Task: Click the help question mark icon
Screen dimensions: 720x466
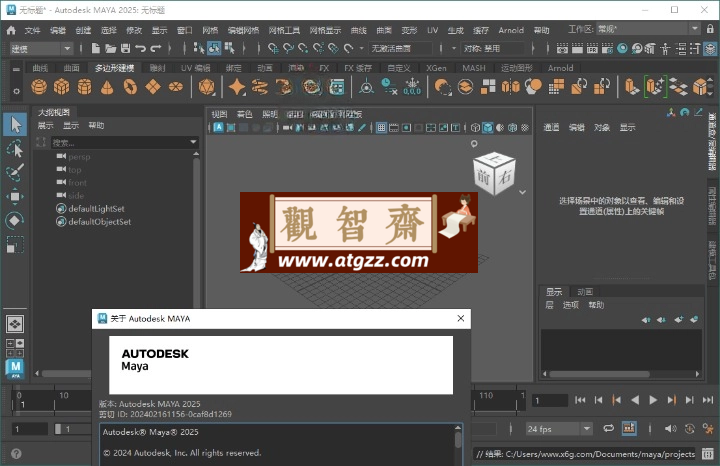Action: coord(16,454)
